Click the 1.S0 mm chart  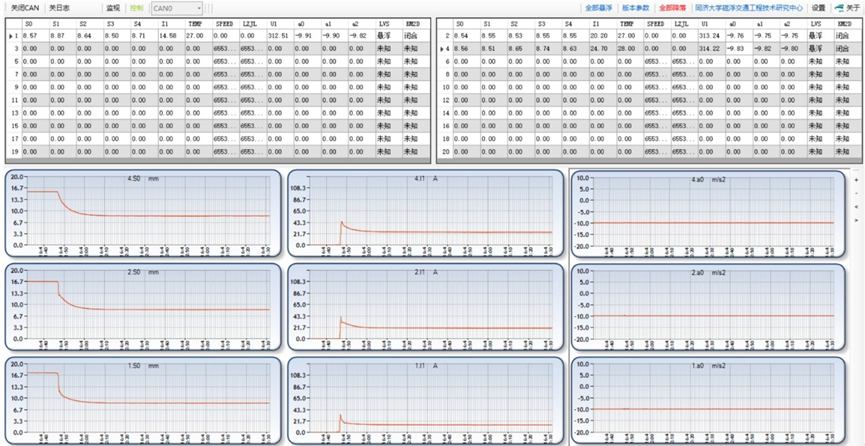143,401
